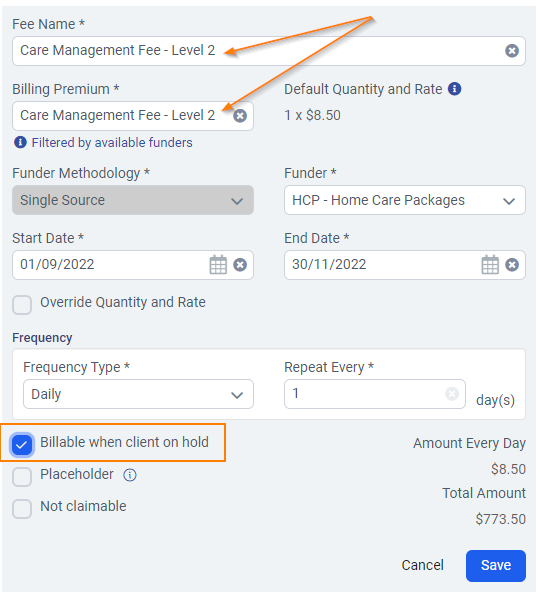
Task: Click into the Fee Name text field
Action: 269,51
